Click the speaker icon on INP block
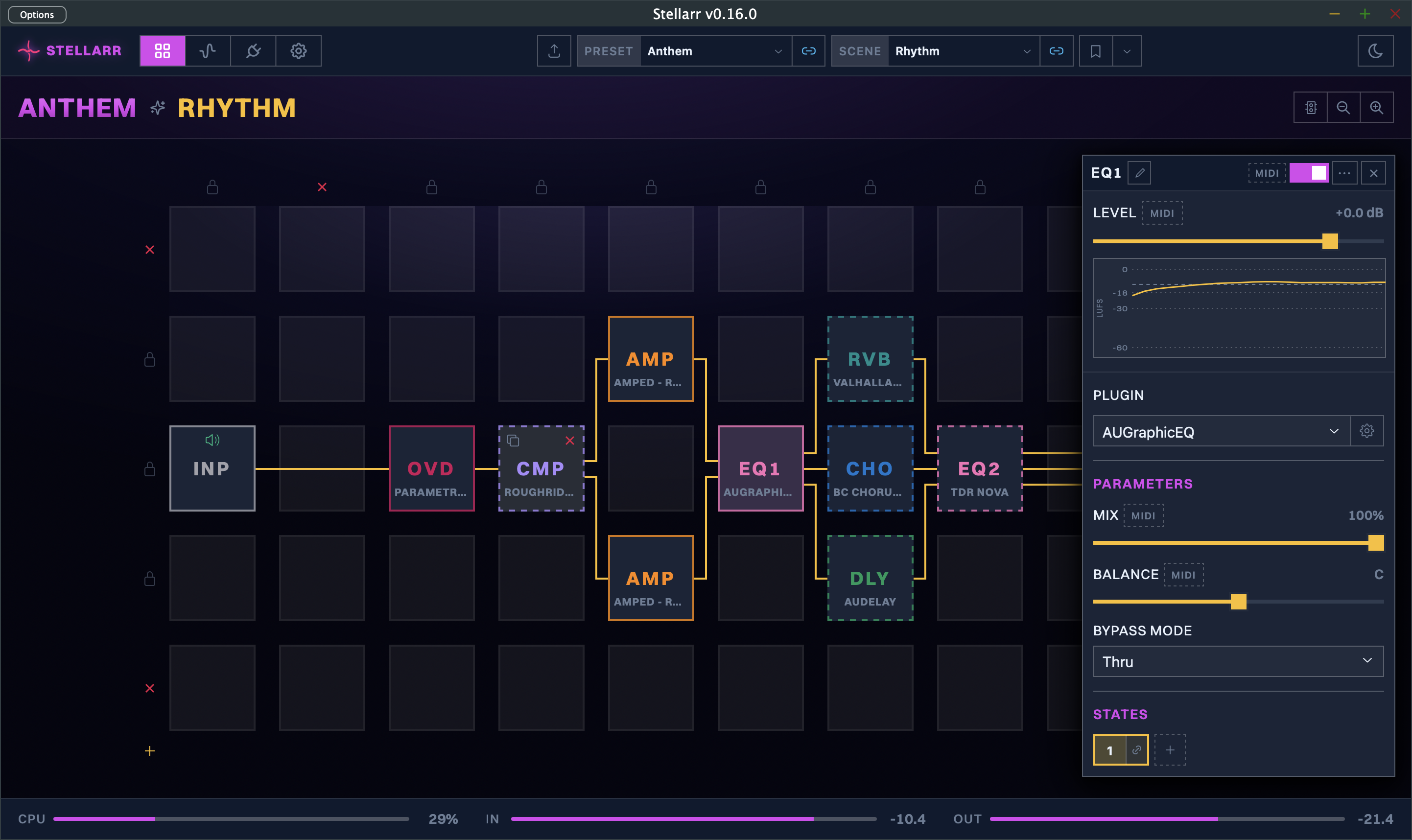This screenshot has height=840, width=1412. point(212,440)
